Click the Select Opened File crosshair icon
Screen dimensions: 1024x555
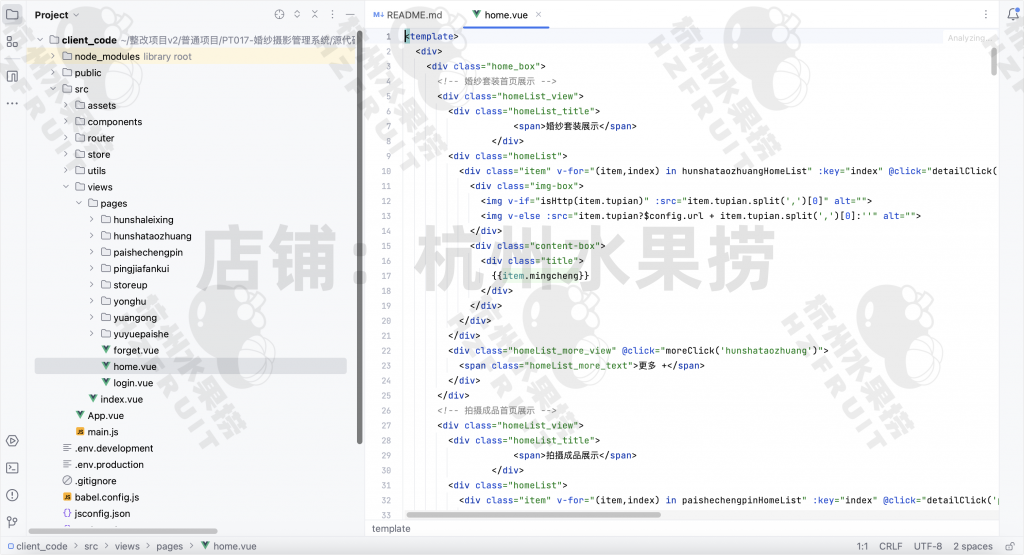point(279,15)
